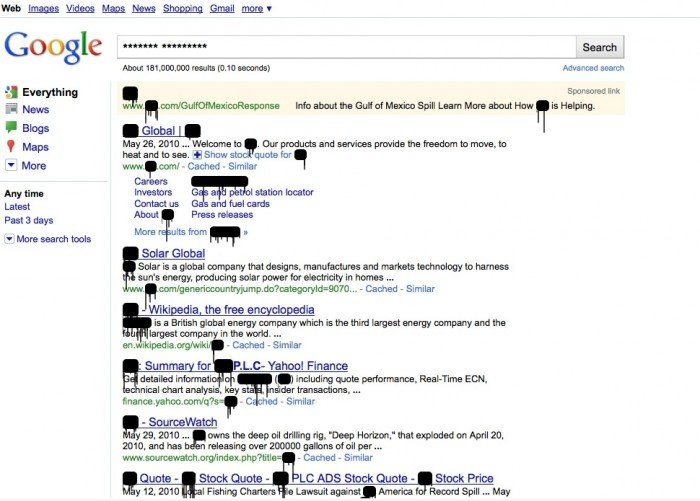Screen dimensions: 700x501
Task: Click the 'About 181,000,000 results' text
Action: click(196, 68)
